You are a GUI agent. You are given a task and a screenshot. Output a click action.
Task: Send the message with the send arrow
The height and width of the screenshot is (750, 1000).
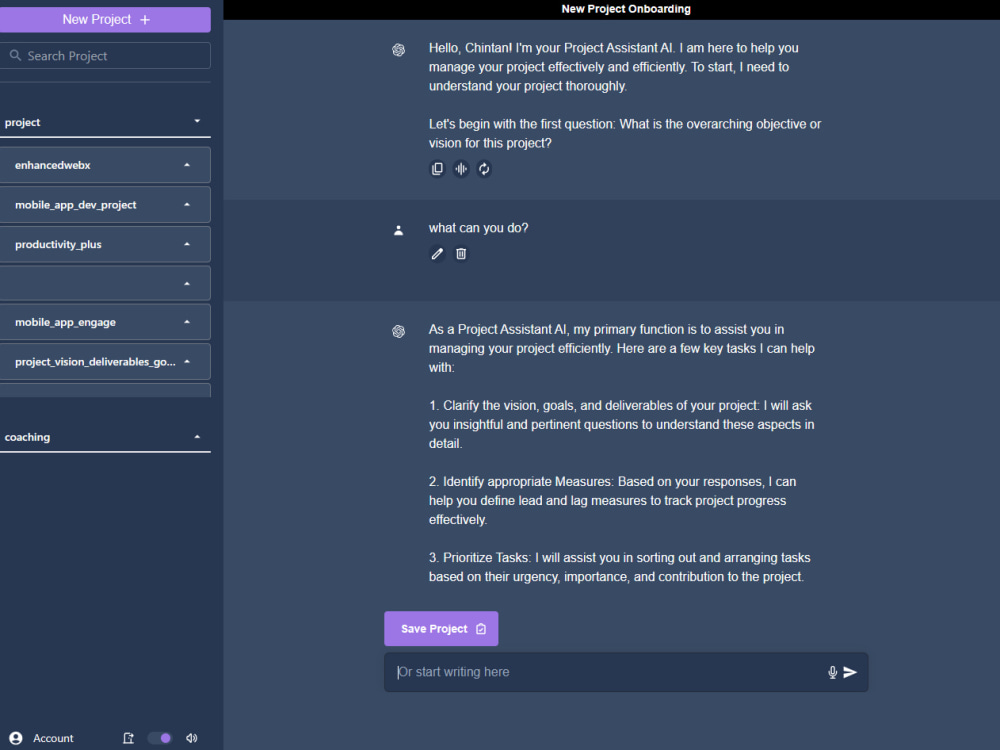pos(852,672)
